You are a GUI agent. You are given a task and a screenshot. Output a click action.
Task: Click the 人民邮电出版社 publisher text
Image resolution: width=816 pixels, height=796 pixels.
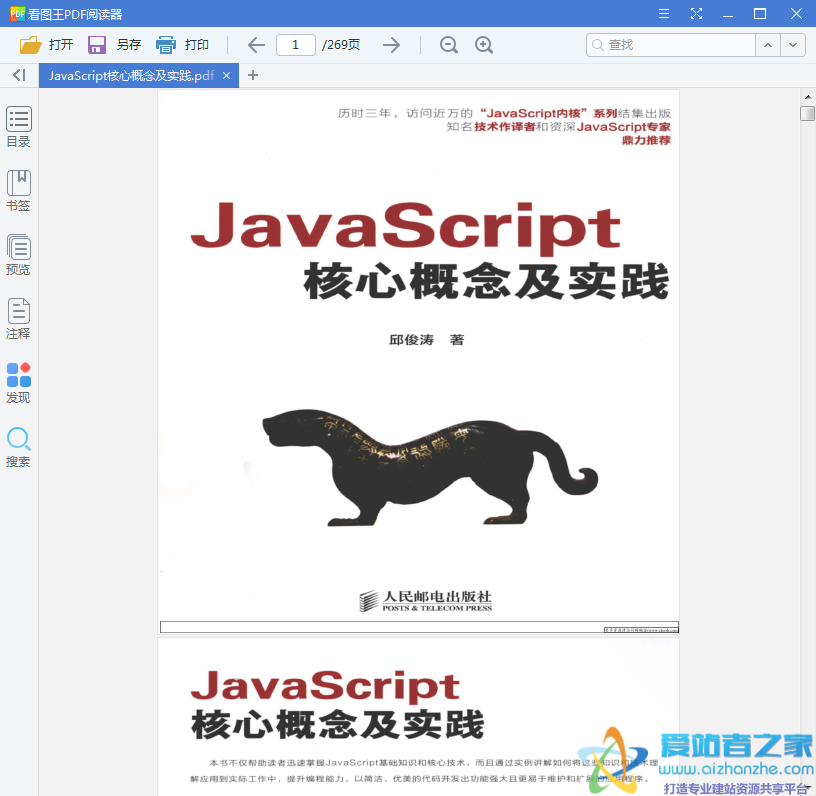(x=437, y=596)
